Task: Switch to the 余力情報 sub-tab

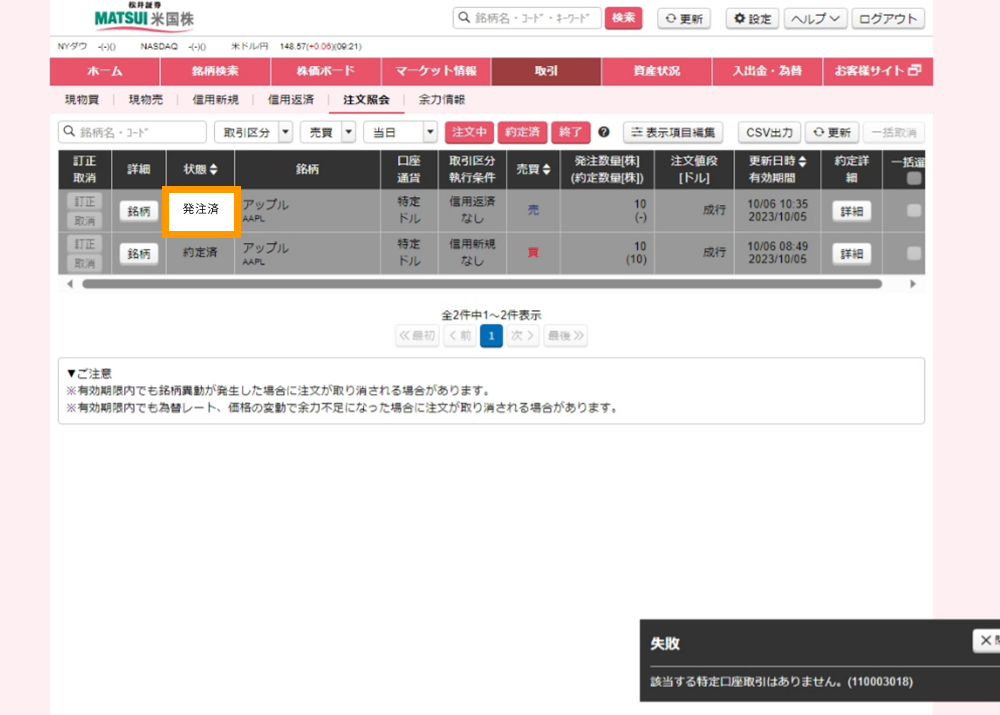Action: 441,100
